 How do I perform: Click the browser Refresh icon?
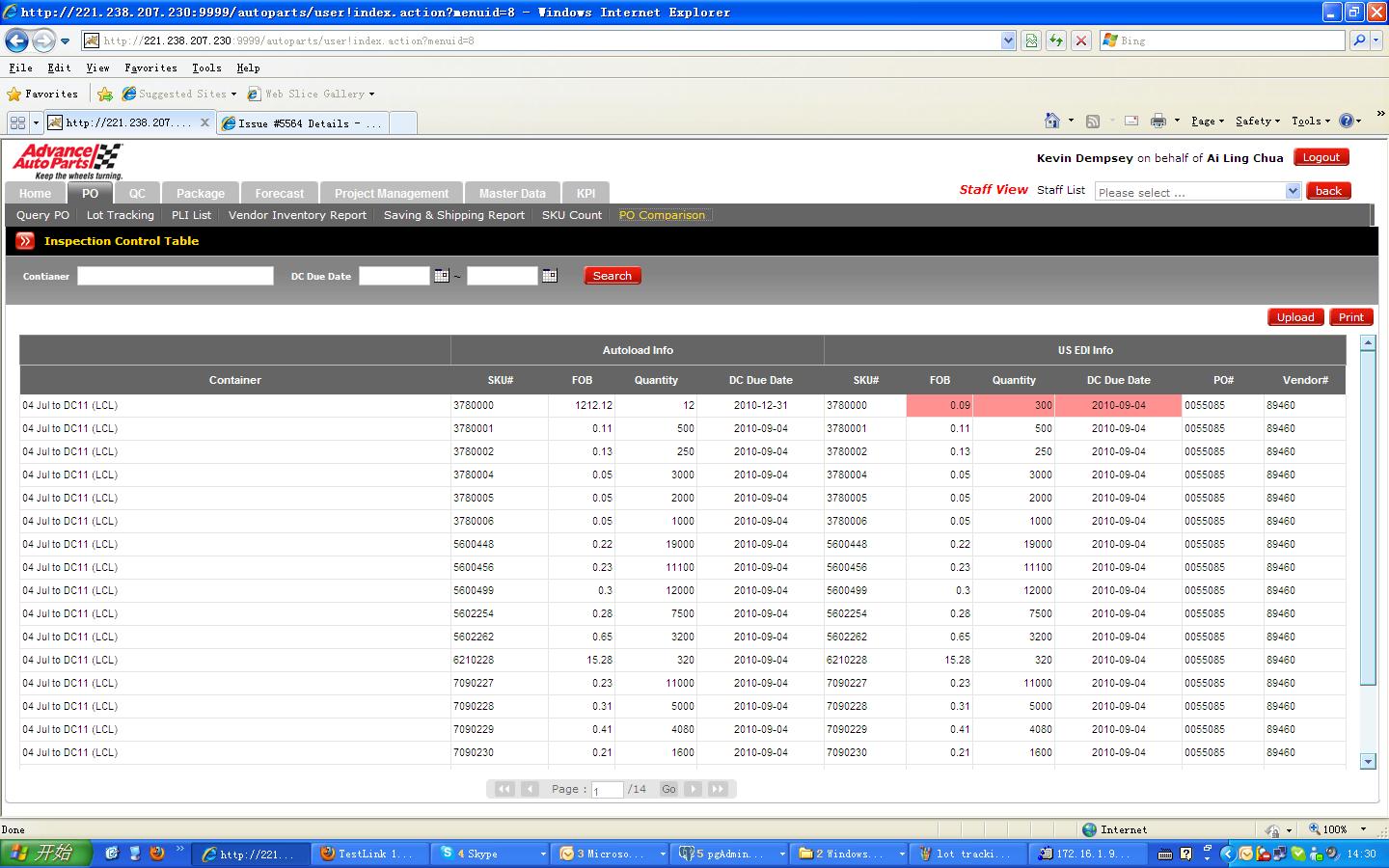(1056, 41)
